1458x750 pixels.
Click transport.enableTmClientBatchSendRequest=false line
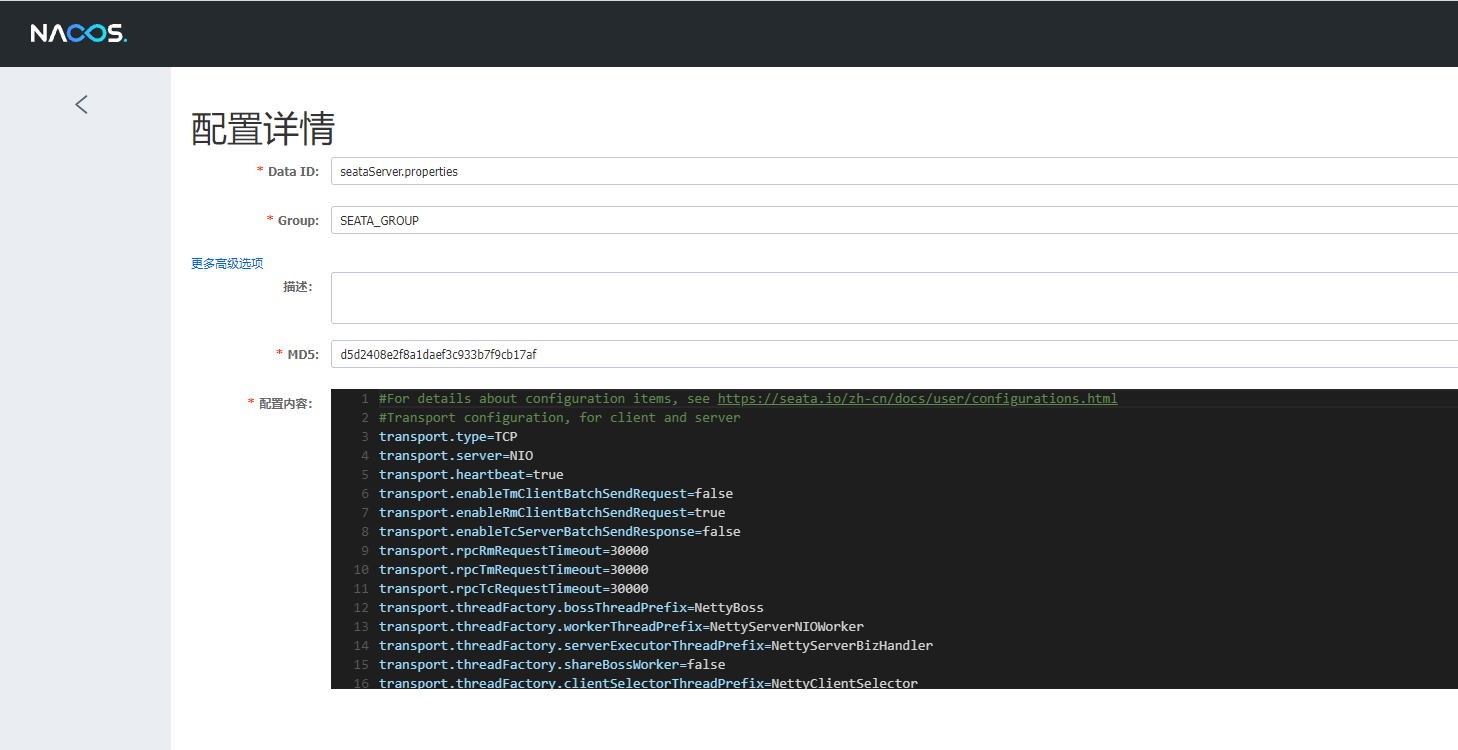pos(556,494)
